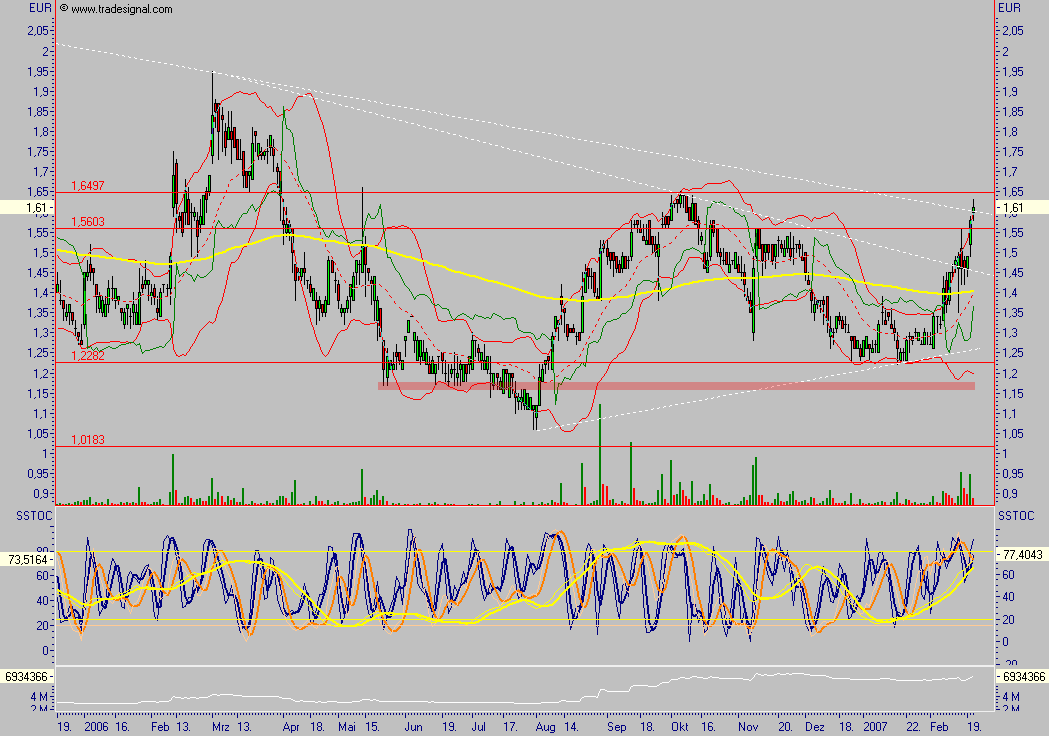Select the 73,5164 stochastic value marker
Viewport: 1049px width, 736px height.
26,559
